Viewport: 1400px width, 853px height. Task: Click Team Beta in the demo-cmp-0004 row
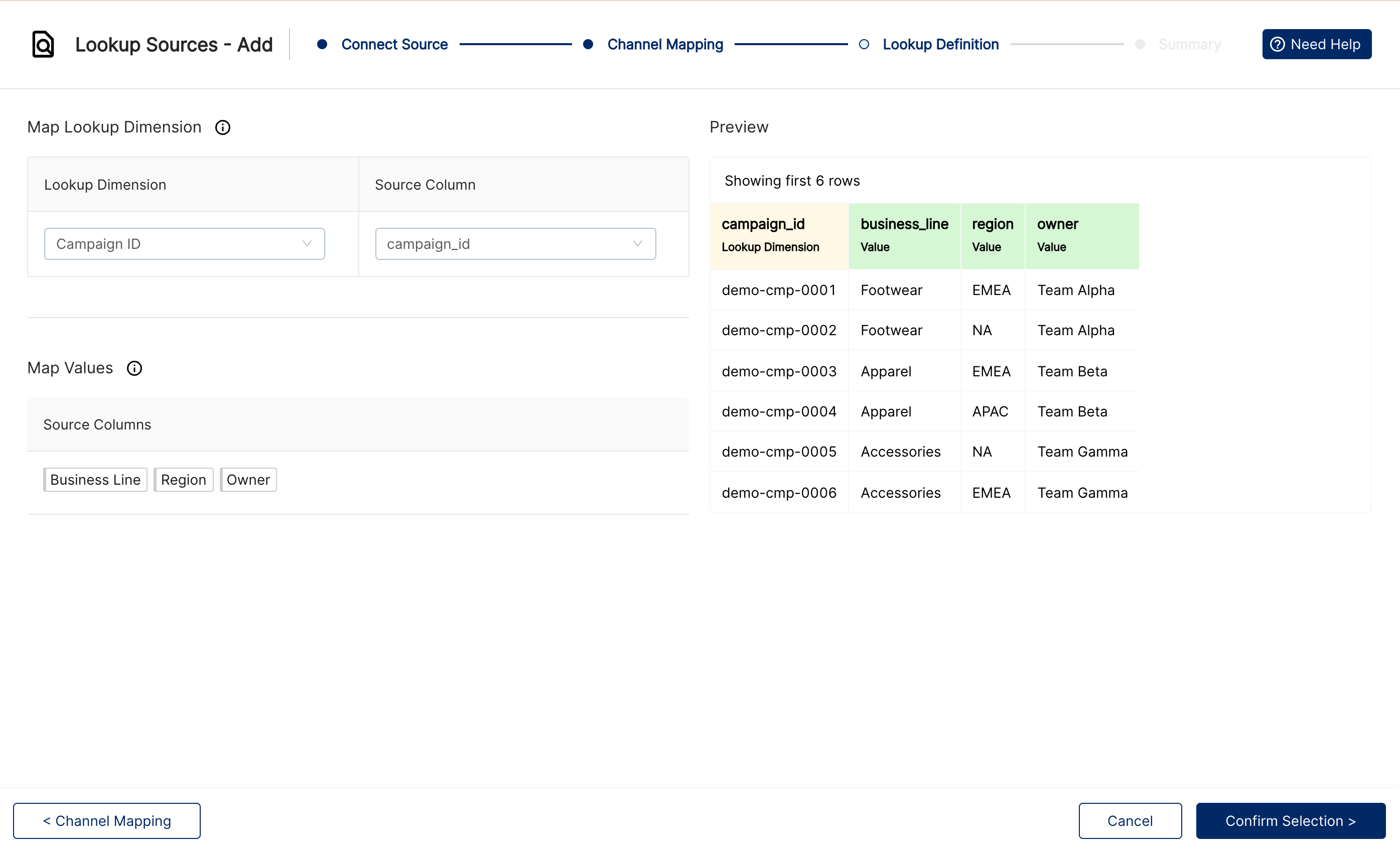click(x=1082, y=411)
